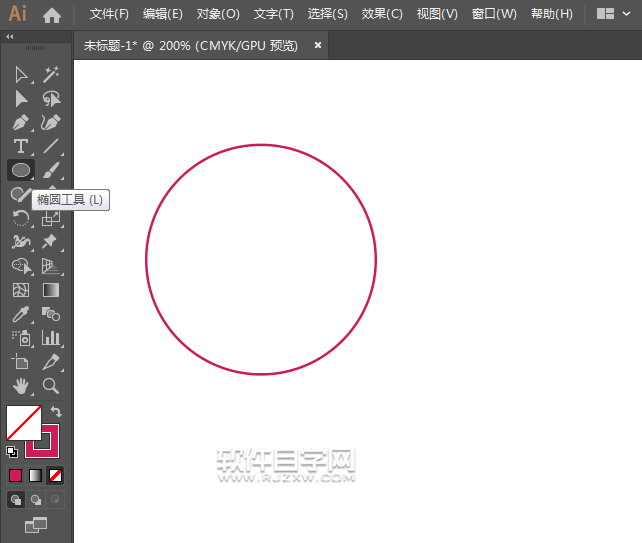Screen dimensions: 642x543
Task: Swap fill and stroke colors
Action: (57, 411)
